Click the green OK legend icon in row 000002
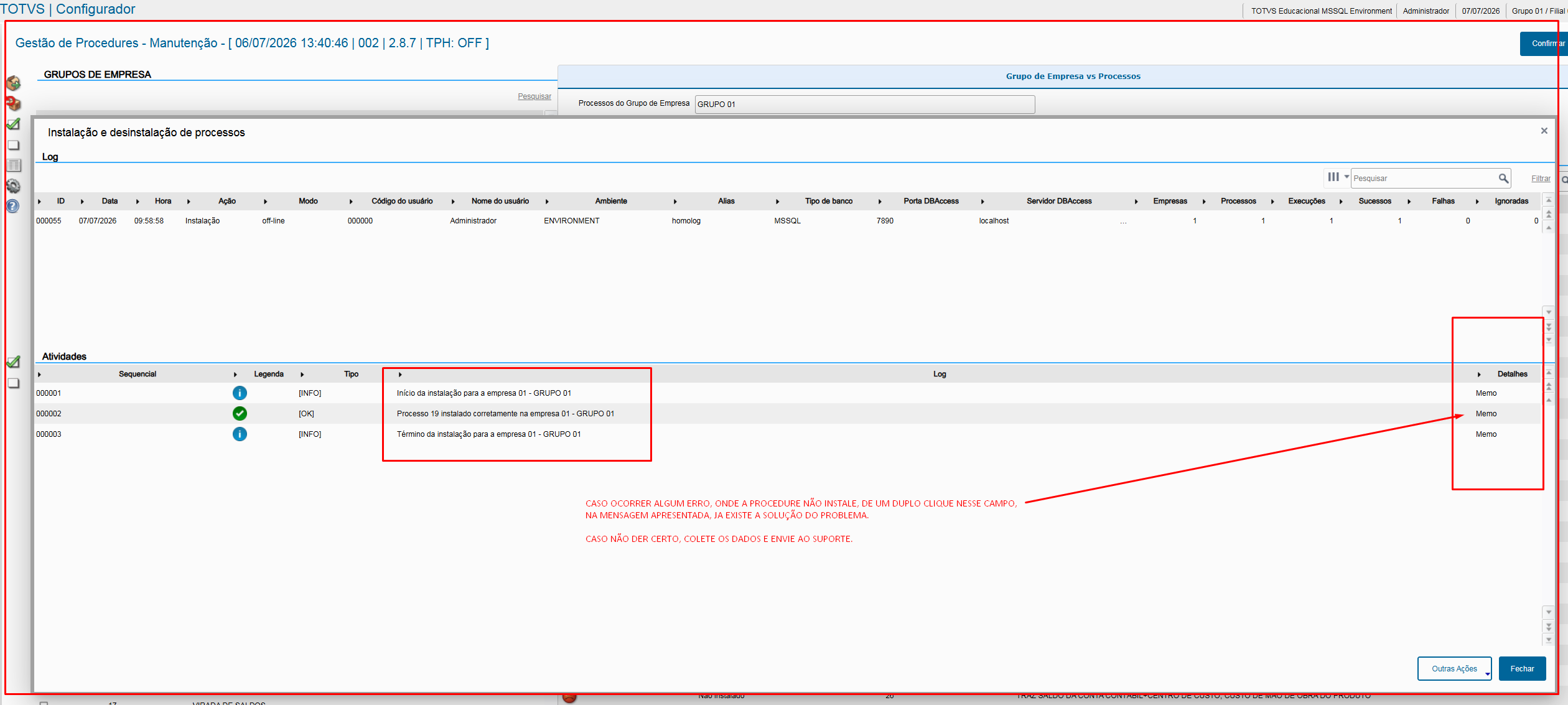 [x=240, y=414]
